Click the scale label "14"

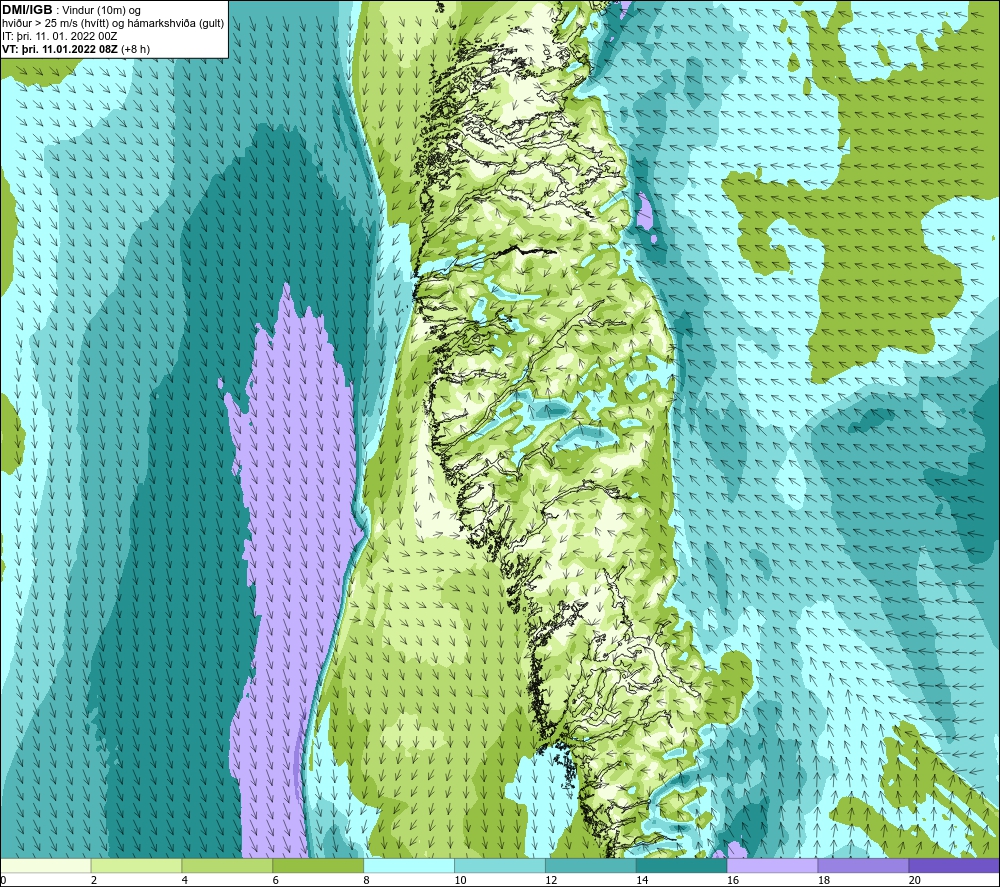click(x=642, y=880)
